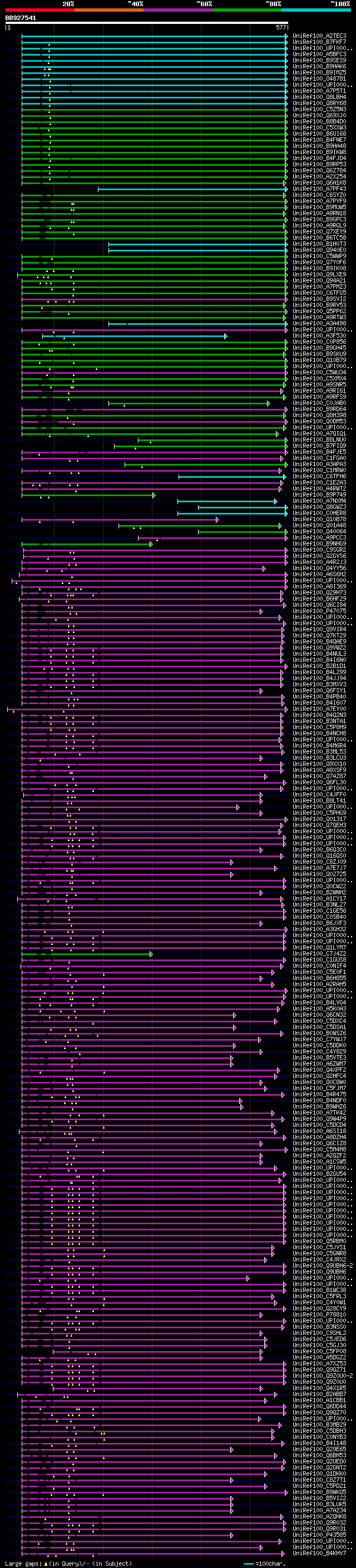
Task: Select hit label UniRef100_Q5PP62
Action: 319,311
